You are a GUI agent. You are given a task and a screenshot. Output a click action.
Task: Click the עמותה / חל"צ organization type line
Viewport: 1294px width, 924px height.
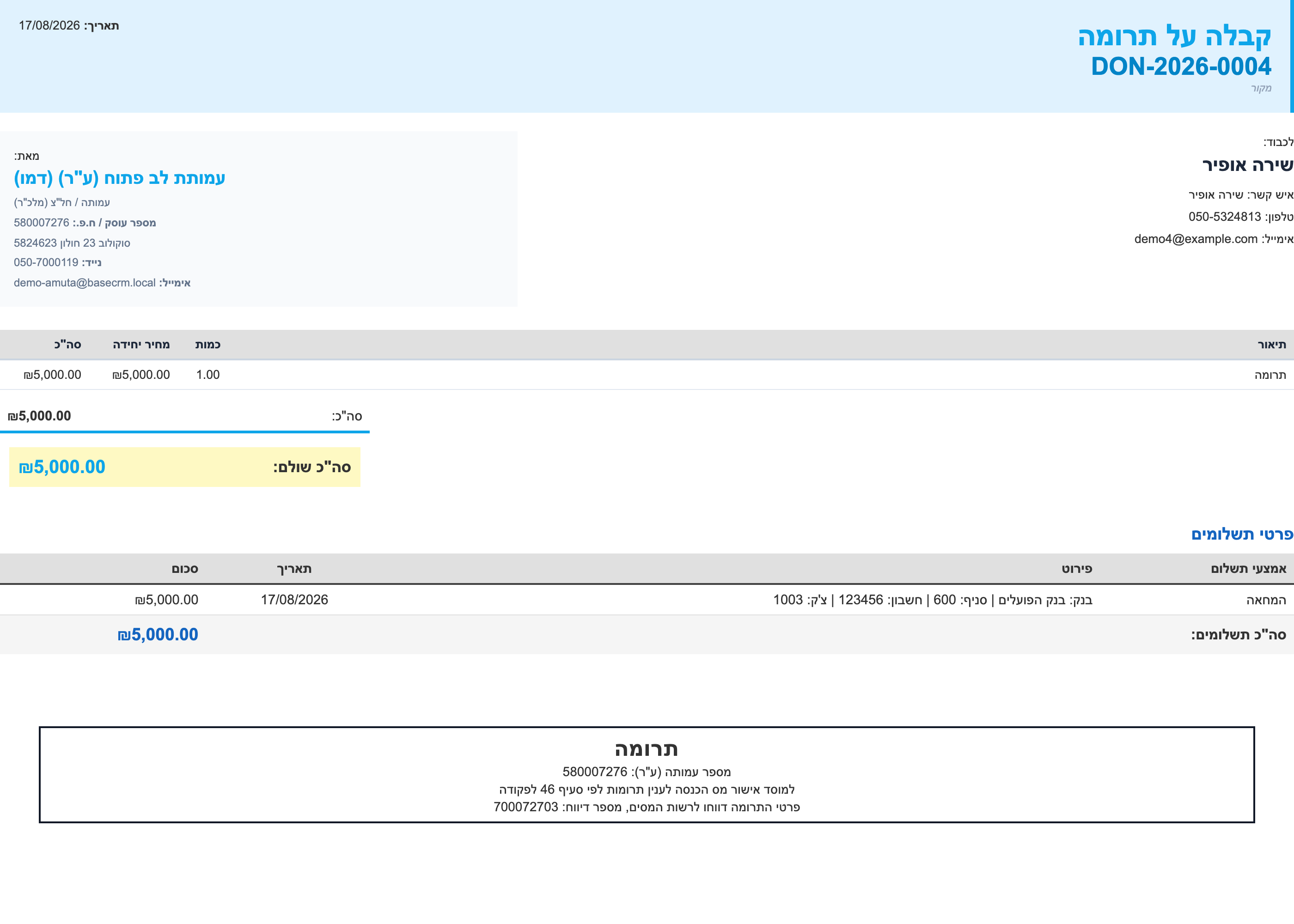pyautogui.click(x=61, y=202)
